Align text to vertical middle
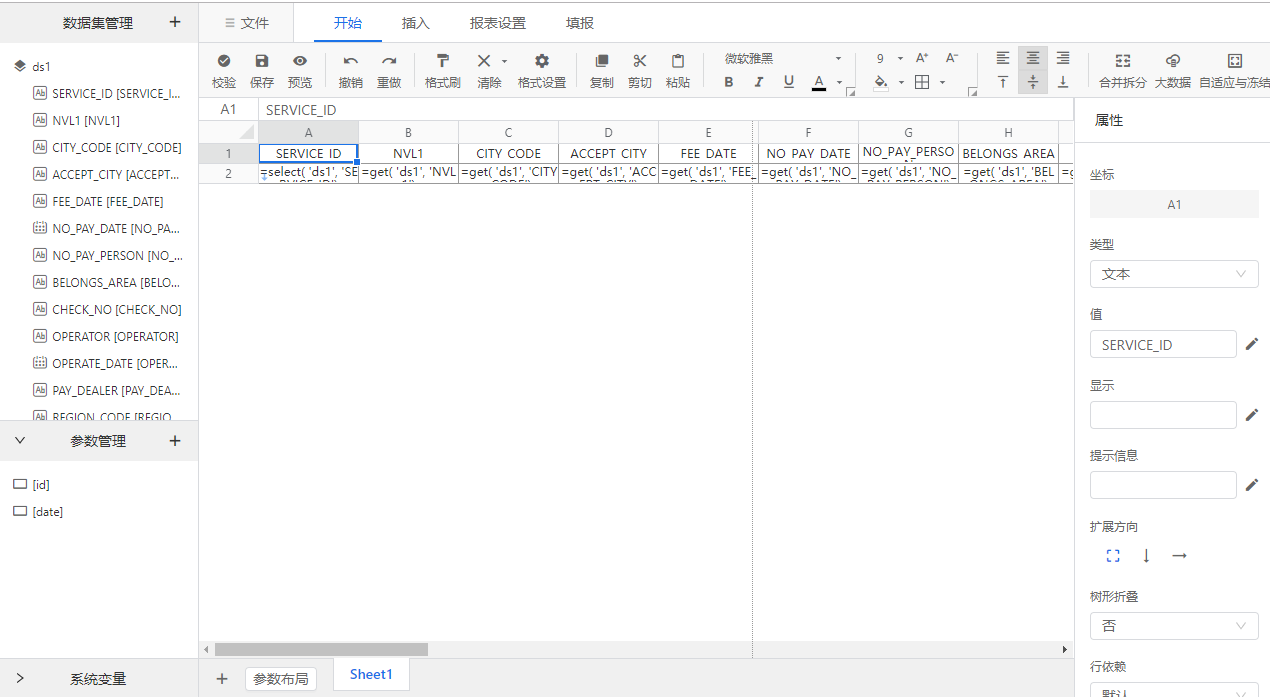 [1033, 82]
